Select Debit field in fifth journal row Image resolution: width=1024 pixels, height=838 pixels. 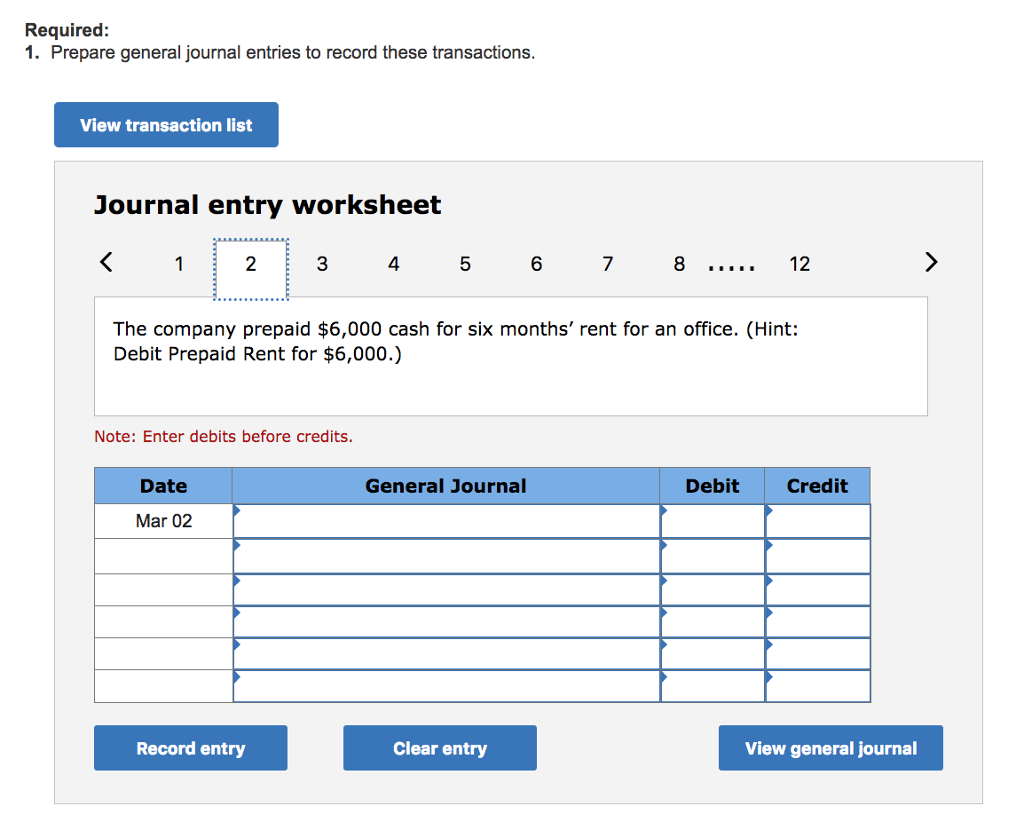(712, 654)
